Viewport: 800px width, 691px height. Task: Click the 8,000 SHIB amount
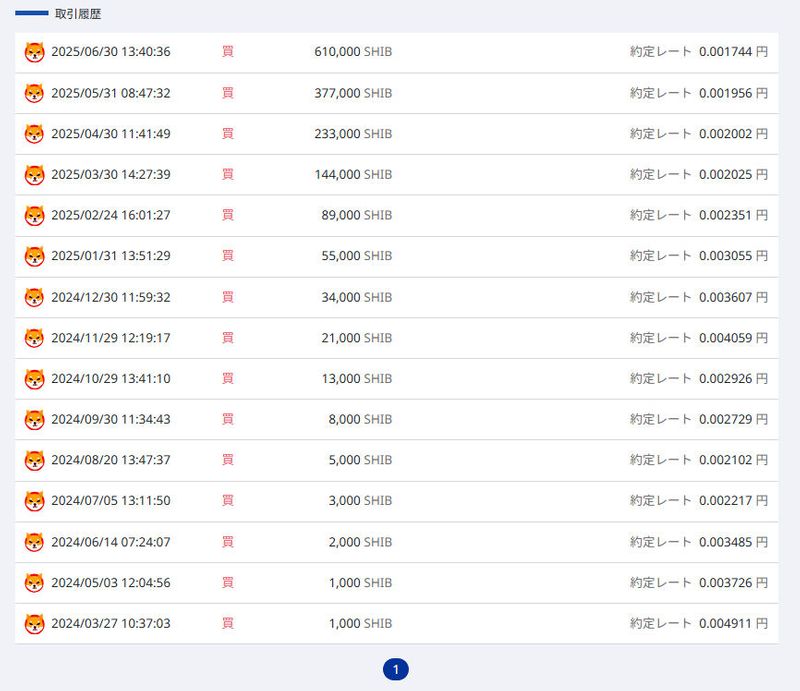point(360,419)
